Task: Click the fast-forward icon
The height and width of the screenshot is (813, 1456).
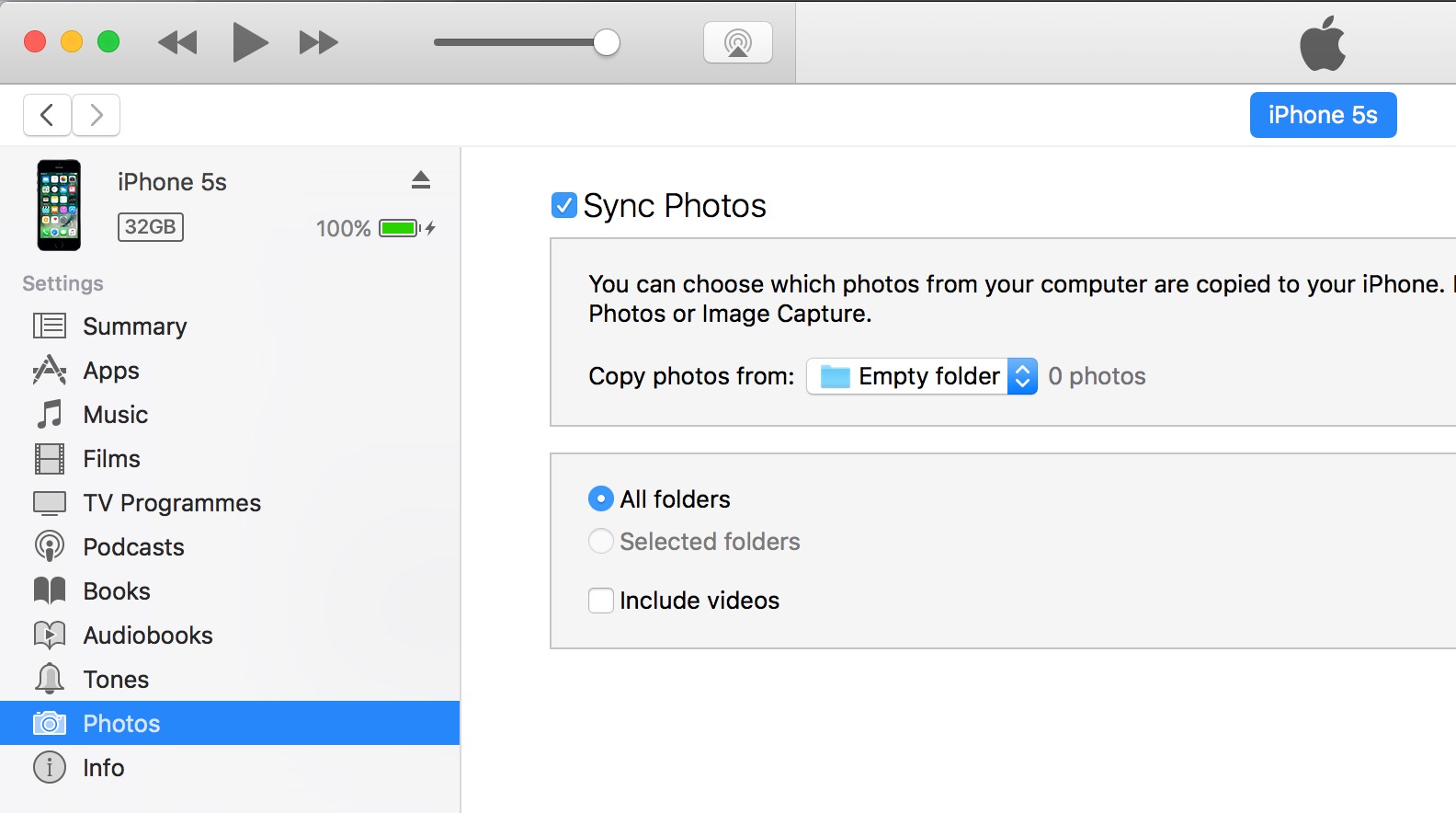Action: pyautogui.click(x=318, y=42)
